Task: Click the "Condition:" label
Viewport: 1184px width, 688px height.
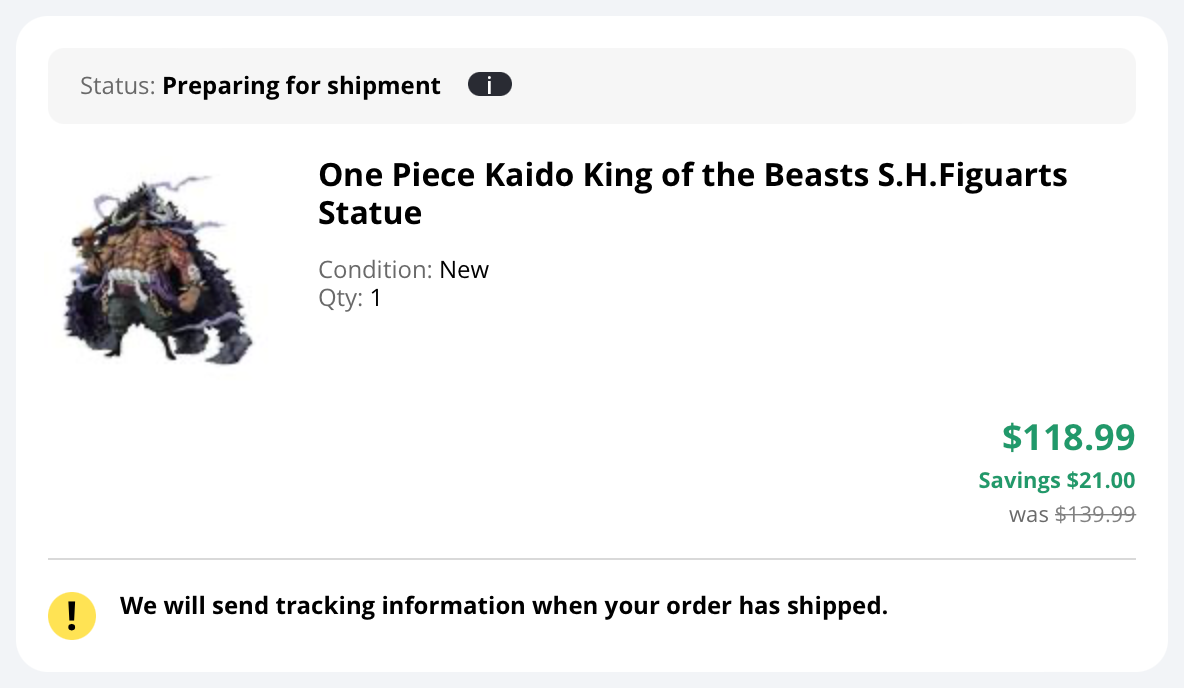Action: (375, 270)
